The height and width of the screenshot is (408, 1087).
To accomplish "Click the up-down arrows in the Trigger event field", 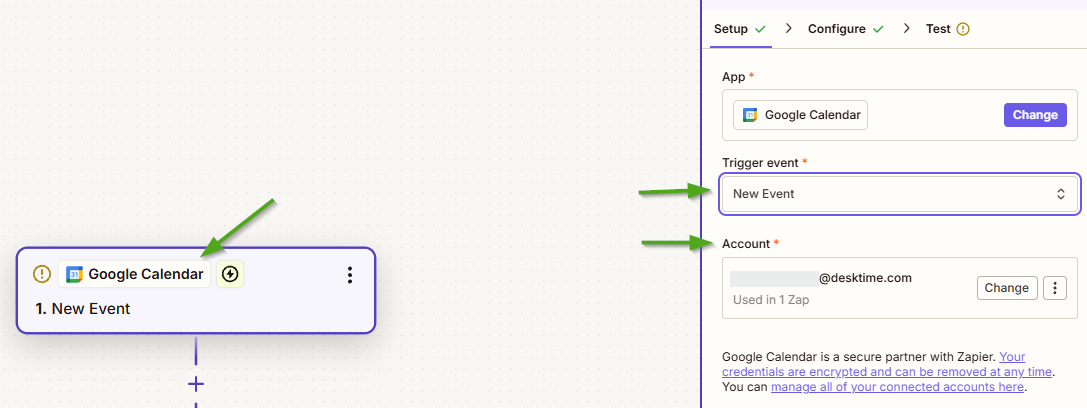I will 1060,194.
